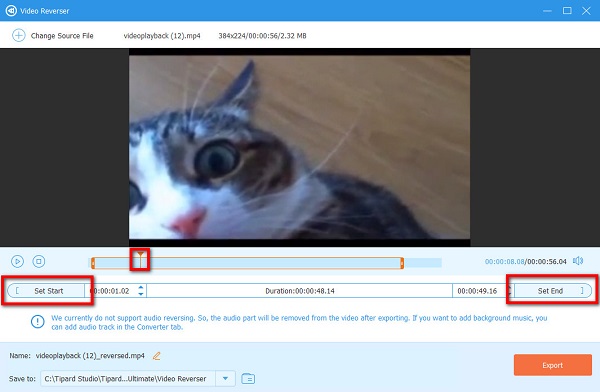Click the orange playhead marker on the timeline
The width and height of the screenshot is (600, 392).
tap(140, 259)
